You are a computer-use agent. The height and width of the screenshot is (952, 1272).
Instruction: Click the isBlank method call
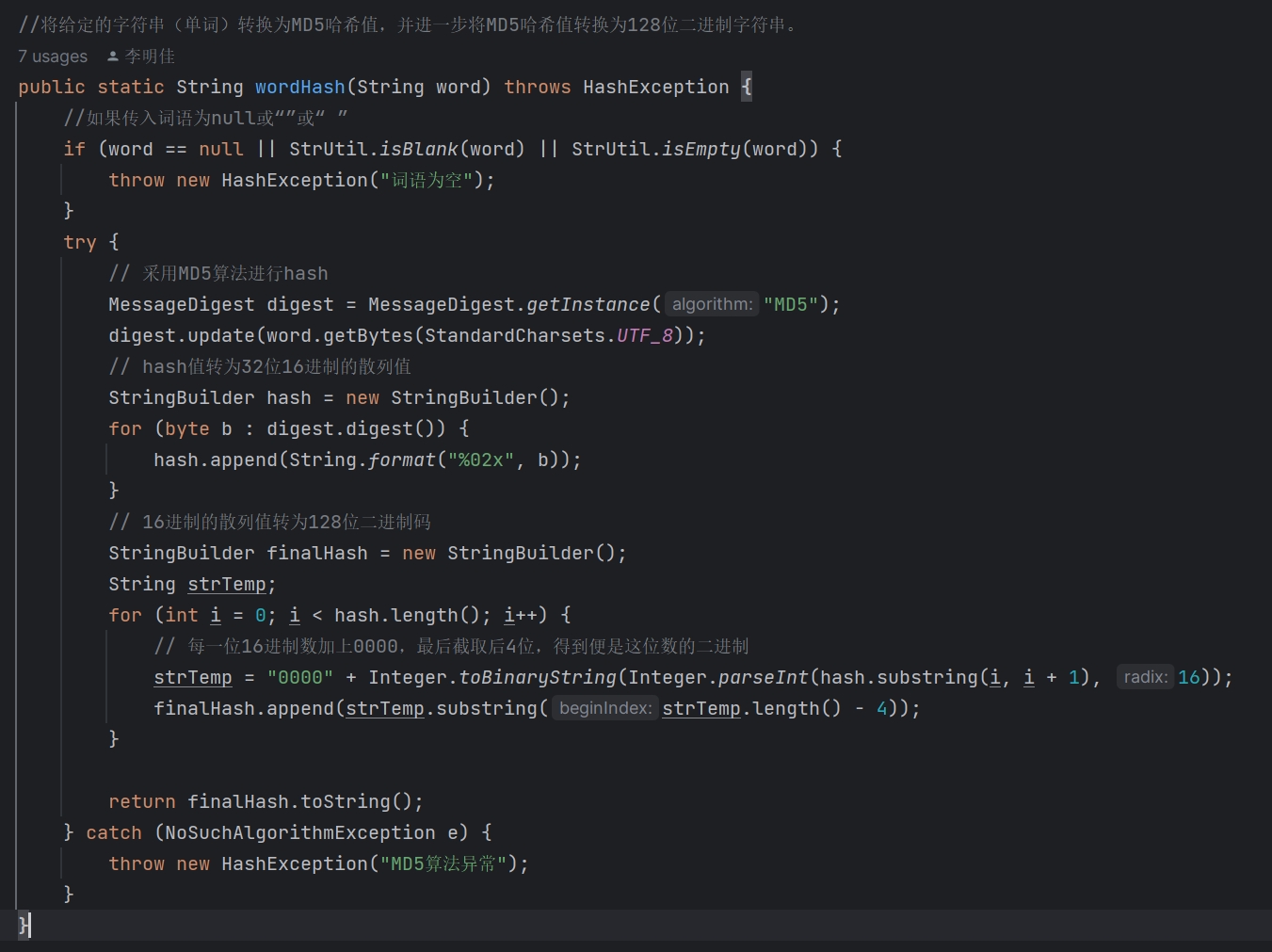pyautogui.click(x=419, y=149)
